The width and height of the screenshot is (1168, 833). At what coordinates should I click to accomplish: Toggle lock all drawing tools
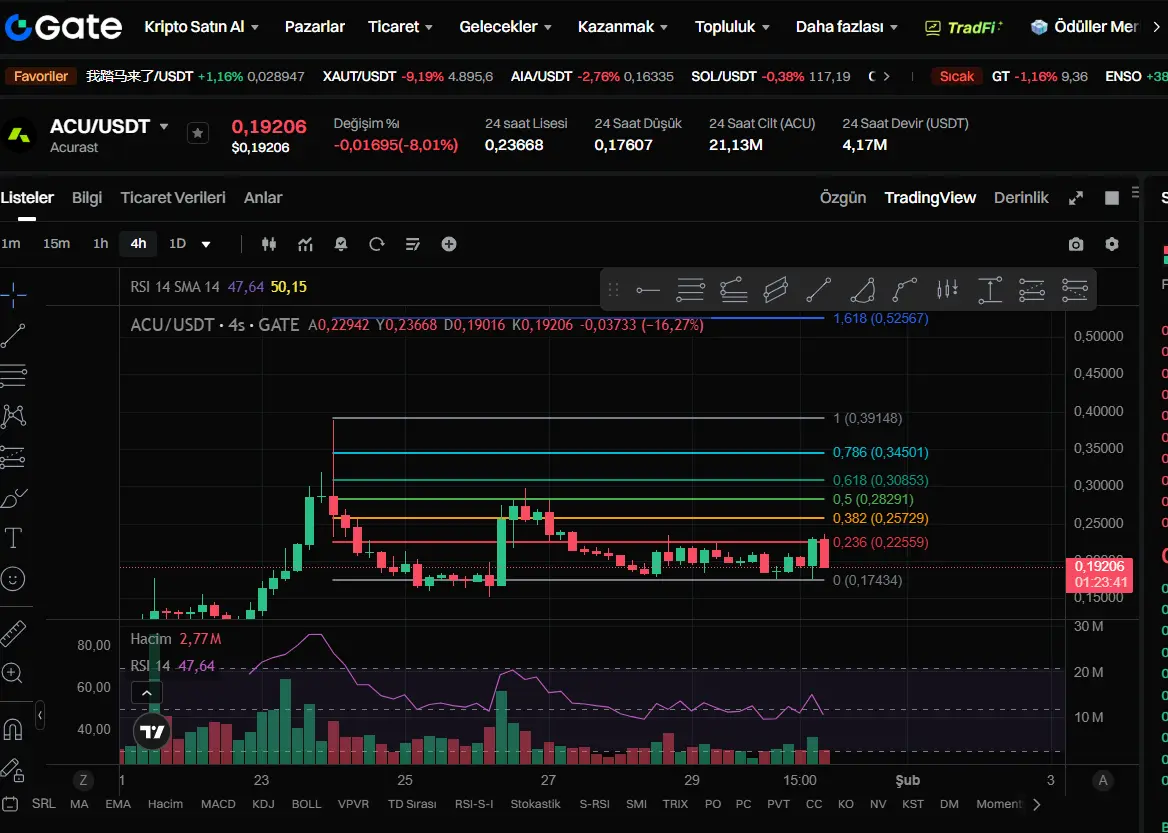pos(13,768)
